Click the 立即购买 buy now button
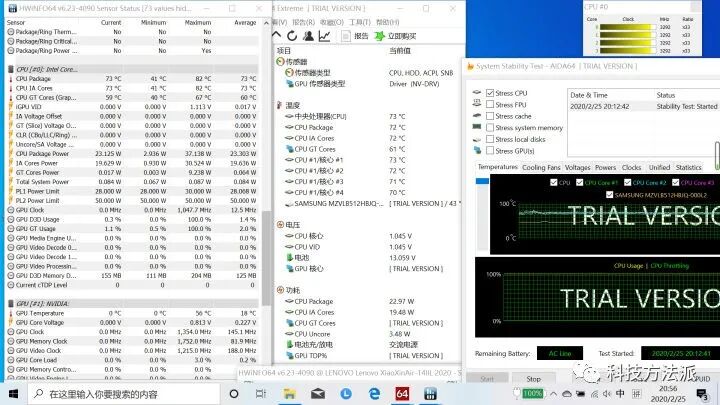This screenshot has width=720, height=405. 395,36
